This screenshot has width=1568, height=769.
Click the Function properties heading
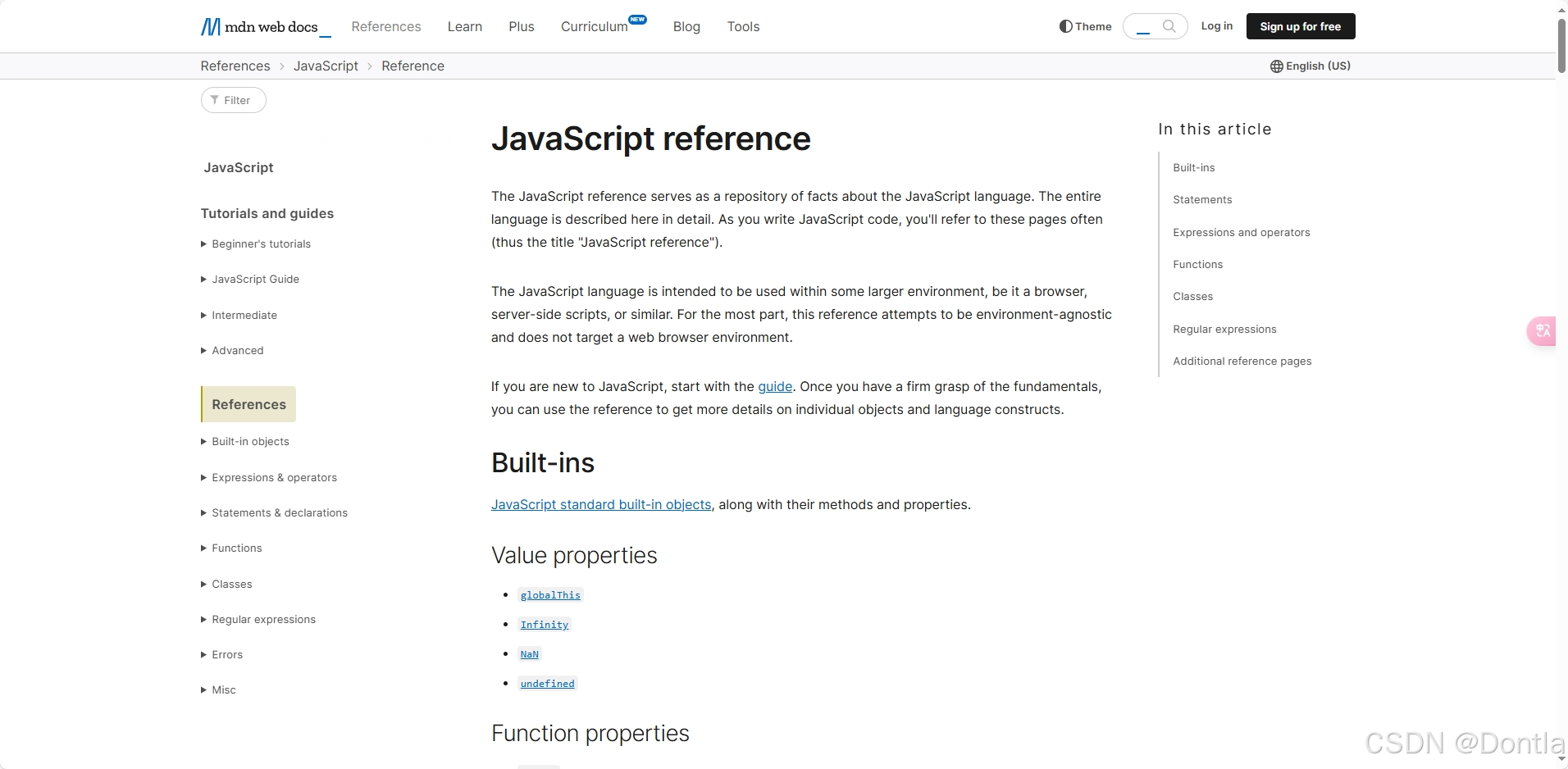pos(590,734)
